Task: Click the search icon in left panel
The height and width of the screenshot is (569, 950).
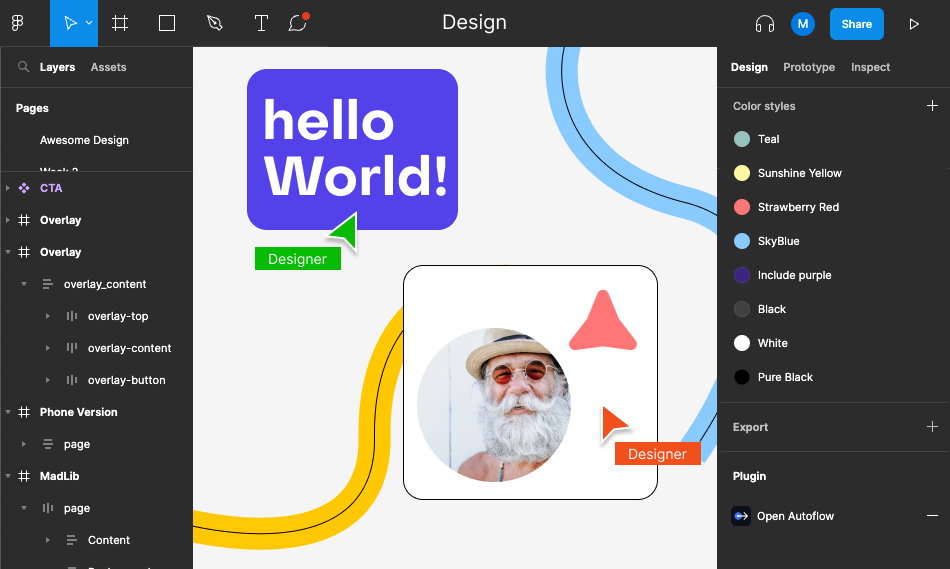Action: point(23,67)
